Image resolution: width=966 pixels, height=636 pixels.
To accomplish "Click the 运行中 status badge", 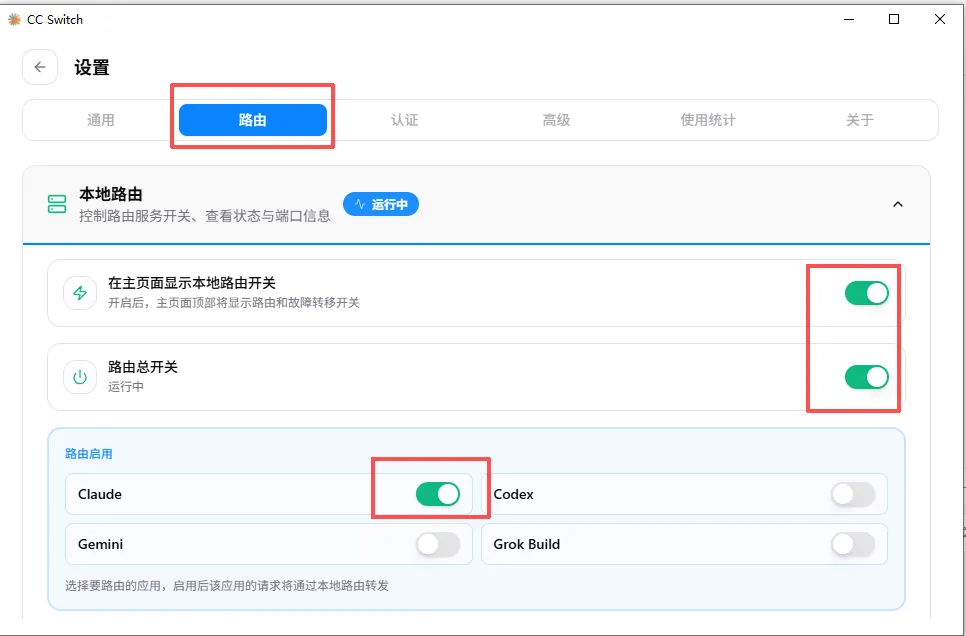I will point(381,205).
